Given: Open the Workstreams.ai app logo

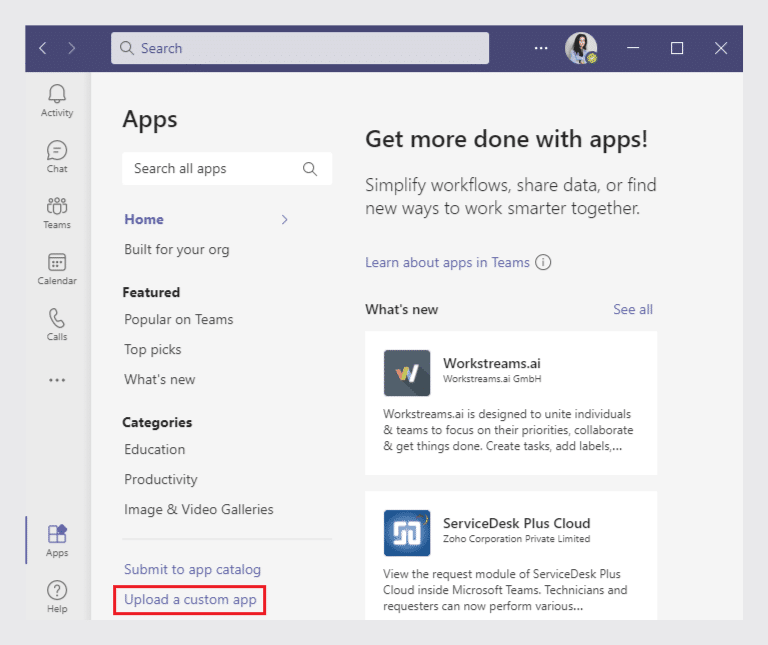Looking at the screenshot, I should click(x=407, y=373).
